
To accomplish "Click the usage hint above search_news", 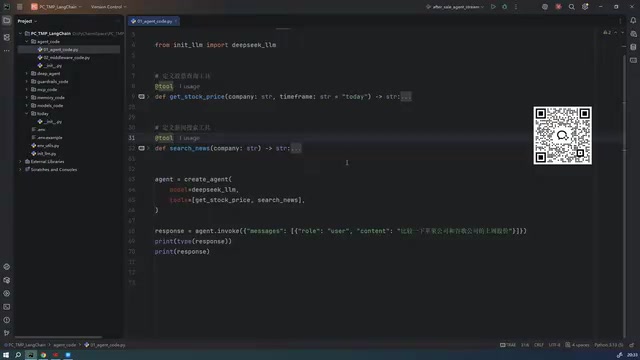I will (189, 138).
